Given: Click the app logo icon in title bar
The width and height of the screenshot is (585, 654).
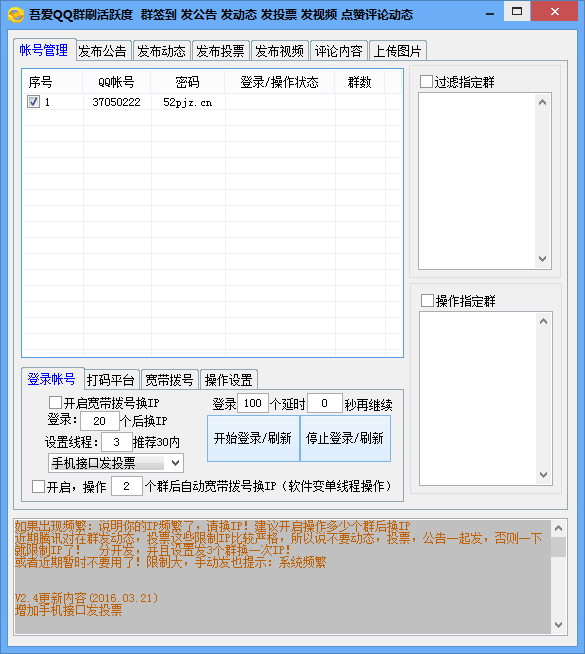Looking at the screenshot, I should 16,15.
